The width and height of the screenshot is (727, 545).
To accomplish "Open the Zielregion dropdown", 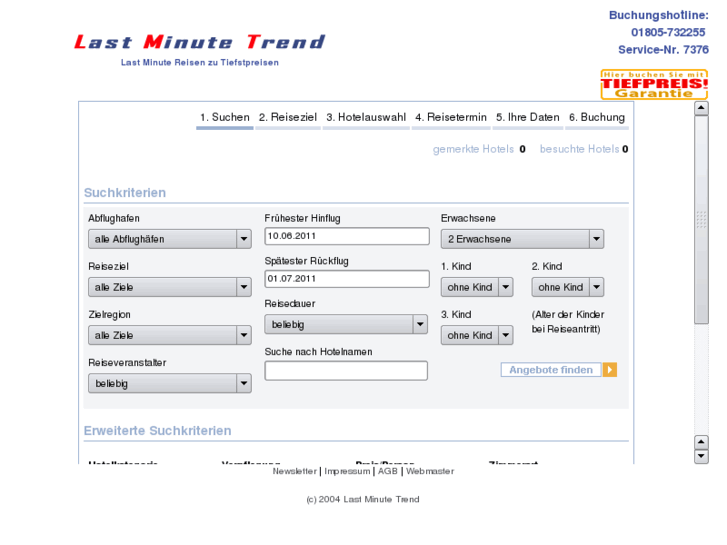I will click(170, 335).
